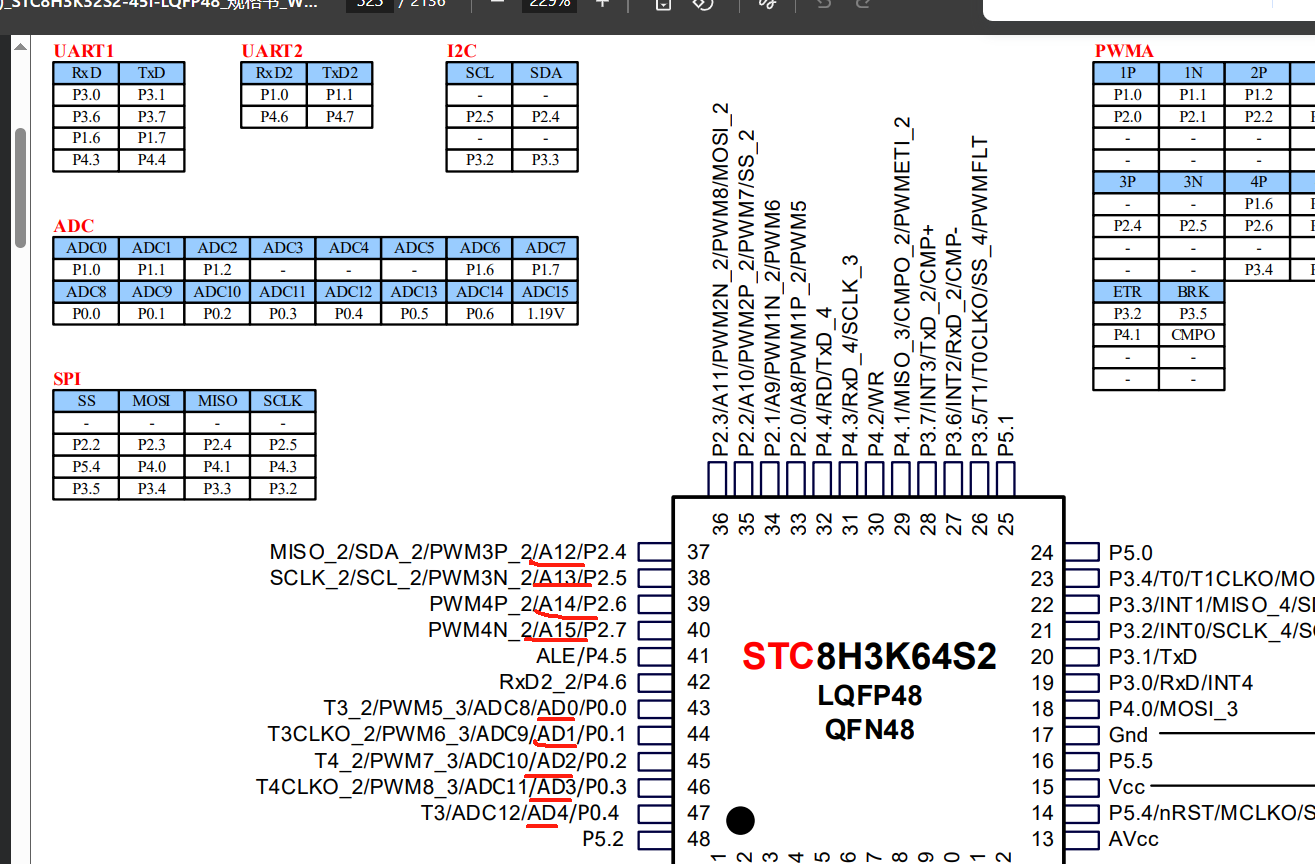Click the P4.7 cell in UART2 table
Image resolution: width=1315 pixels, height=864 pixels.
click(339, 117)
